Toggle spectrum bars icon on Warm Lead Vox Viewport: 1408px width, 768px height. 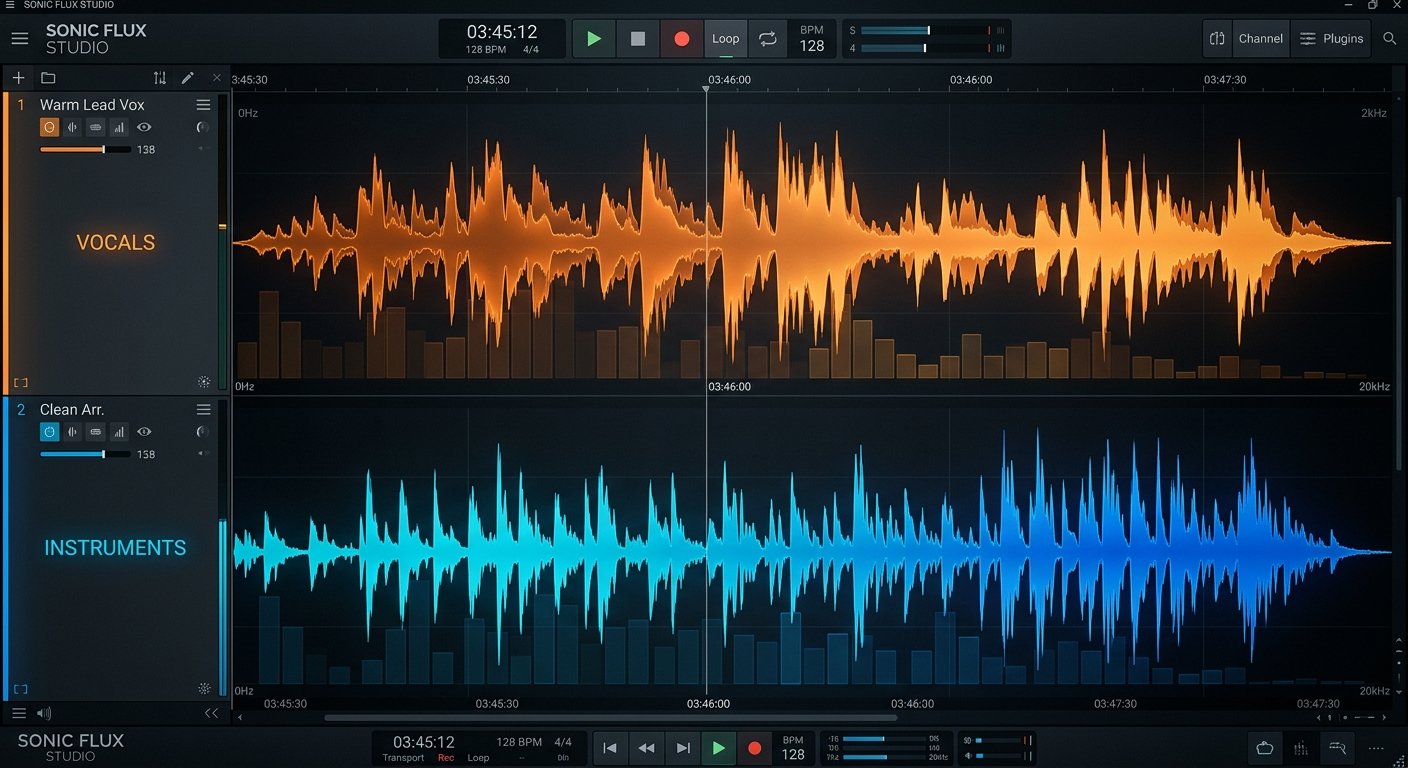pyautogui.click(x=119, y=127)
